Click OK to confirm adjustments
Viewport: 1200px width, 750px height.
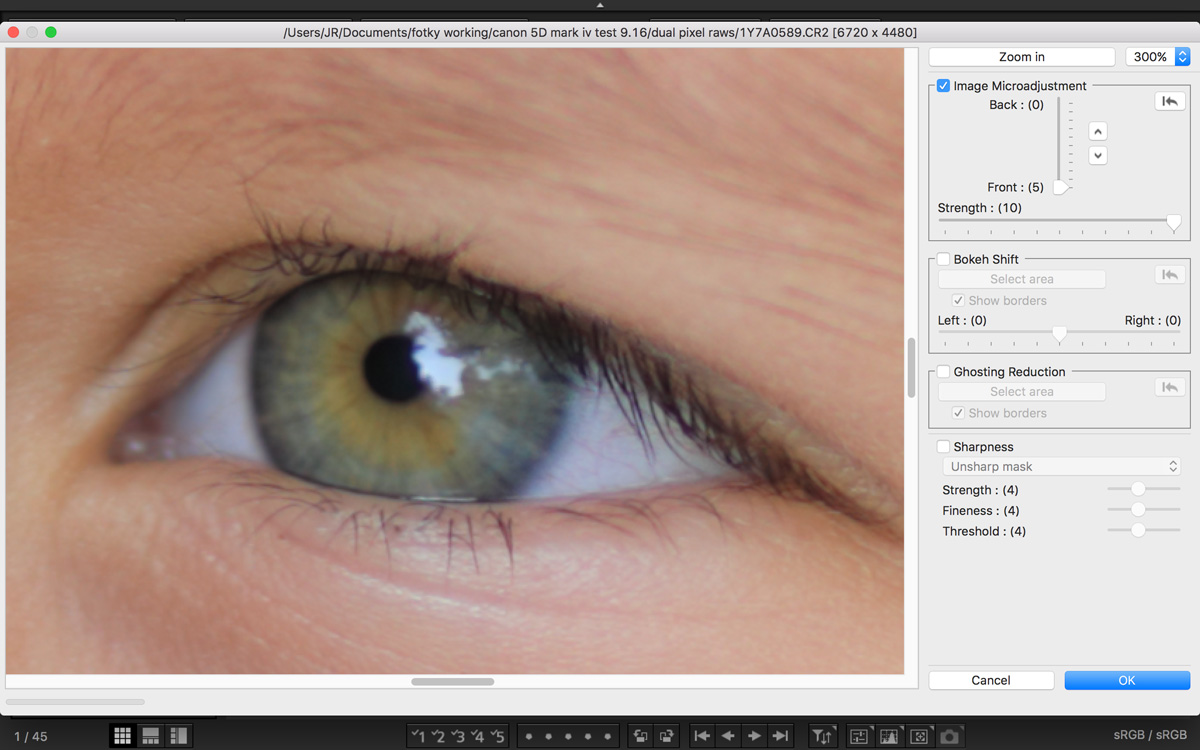[1127, 680]
